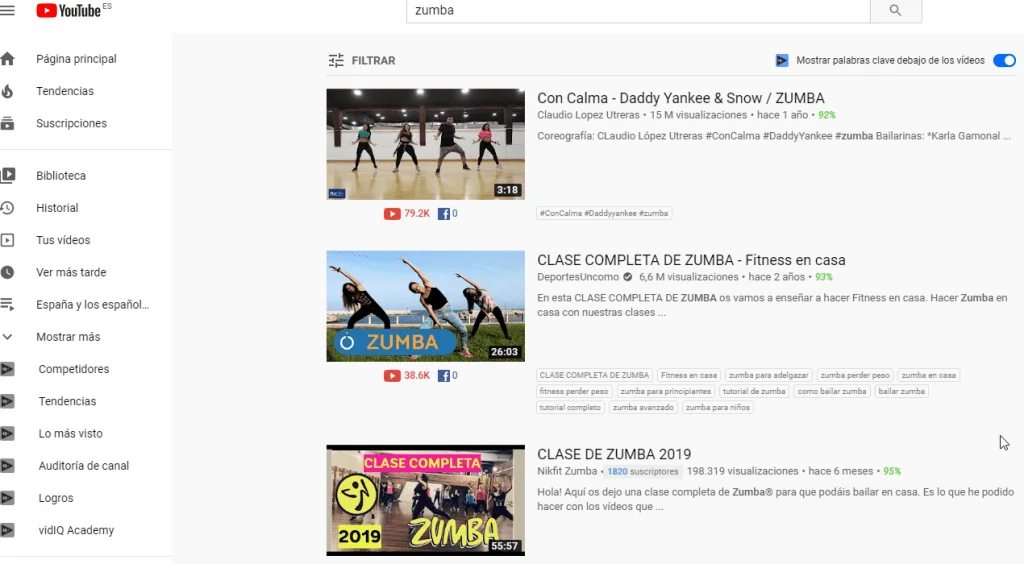The width and height of the screenshot is (1024, 564).
Task: Open Biblioteca in the sidebar
Action: [x=61, y=176]
